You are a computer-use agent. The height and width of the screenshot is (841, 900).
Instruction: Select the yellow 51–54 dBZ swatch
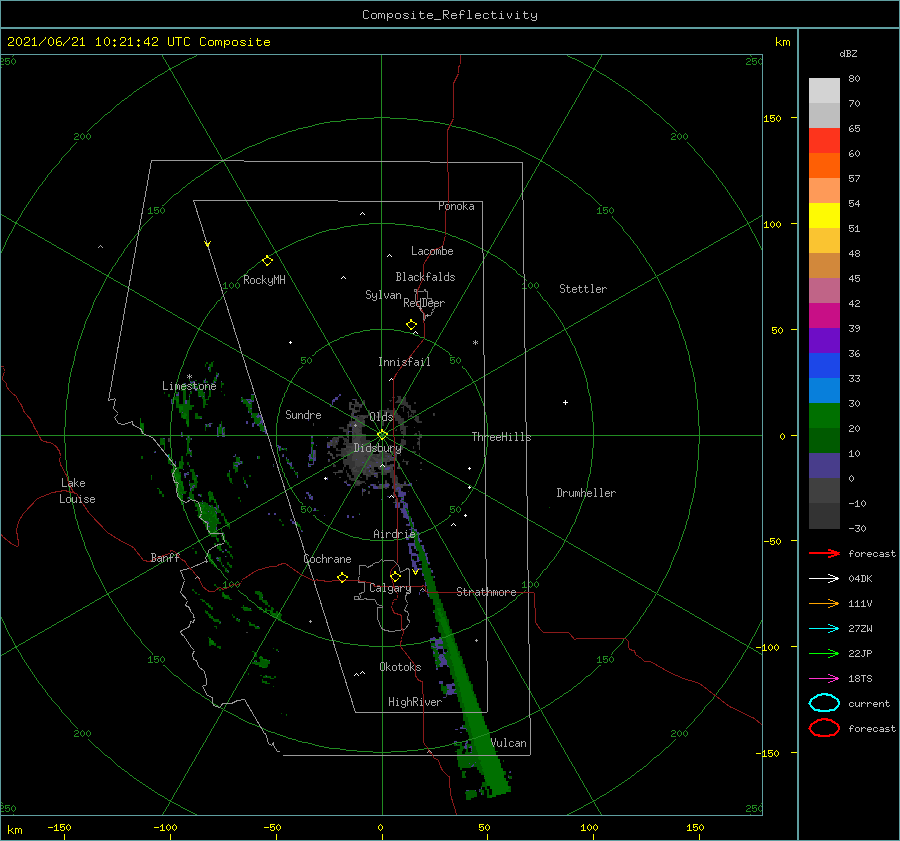pyautogui.click(x=824, y=215)
